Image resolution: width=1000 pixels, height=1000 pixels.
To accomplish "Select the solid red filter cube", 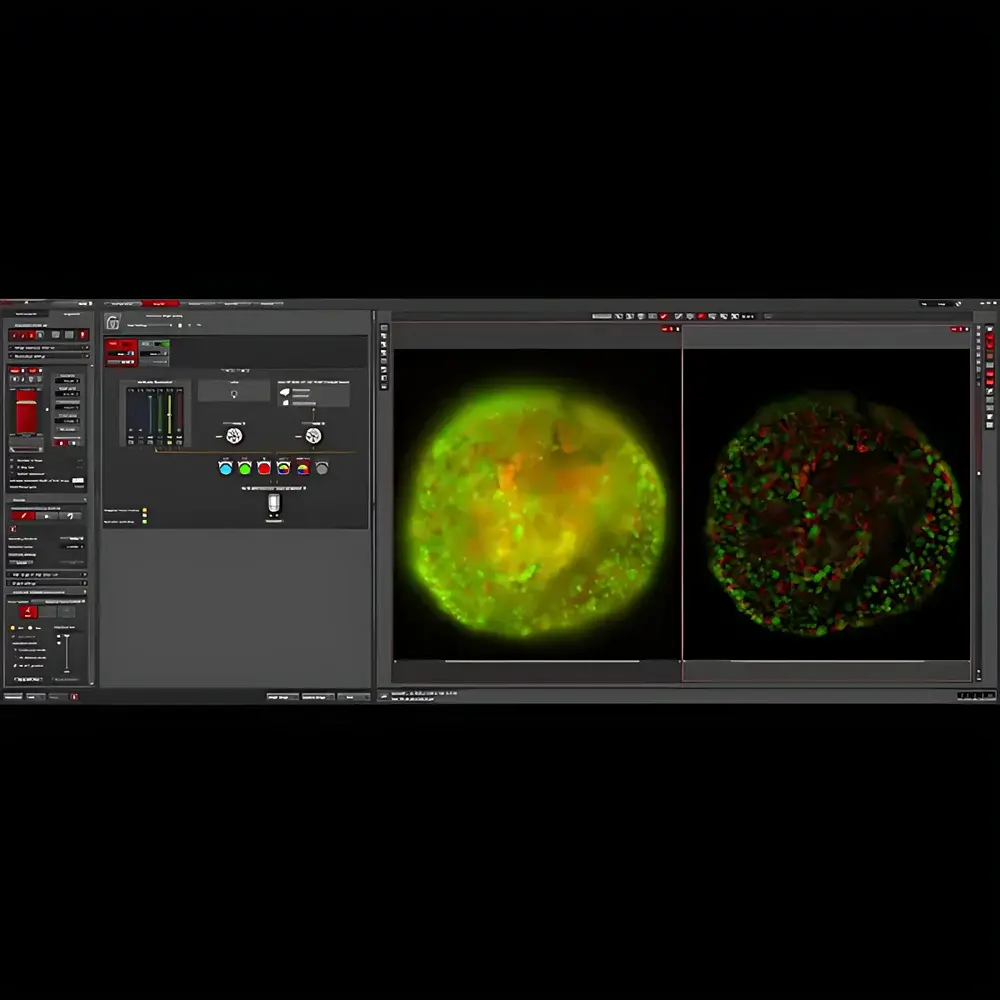I will [264, 468].
